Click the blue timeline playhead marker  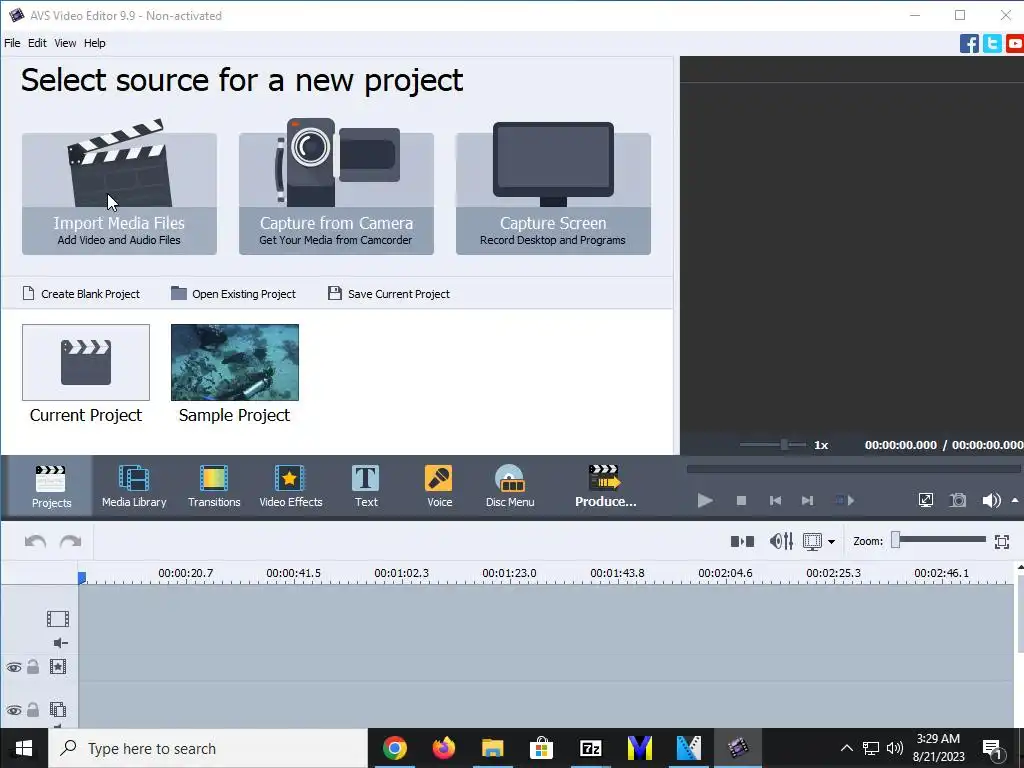coord(82,577)
